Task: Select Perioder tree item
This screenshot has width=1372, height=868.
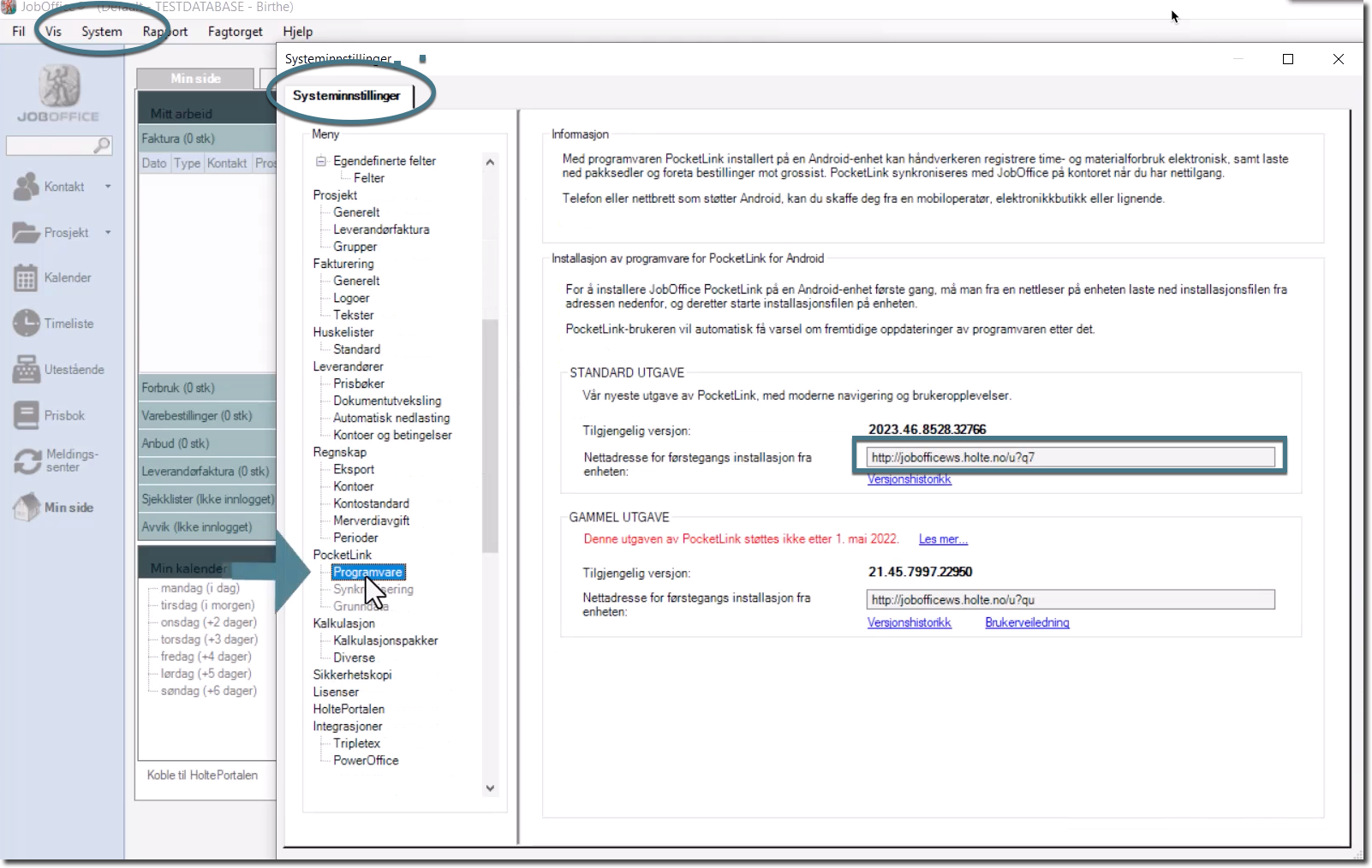Action: [x=355, y=538]
